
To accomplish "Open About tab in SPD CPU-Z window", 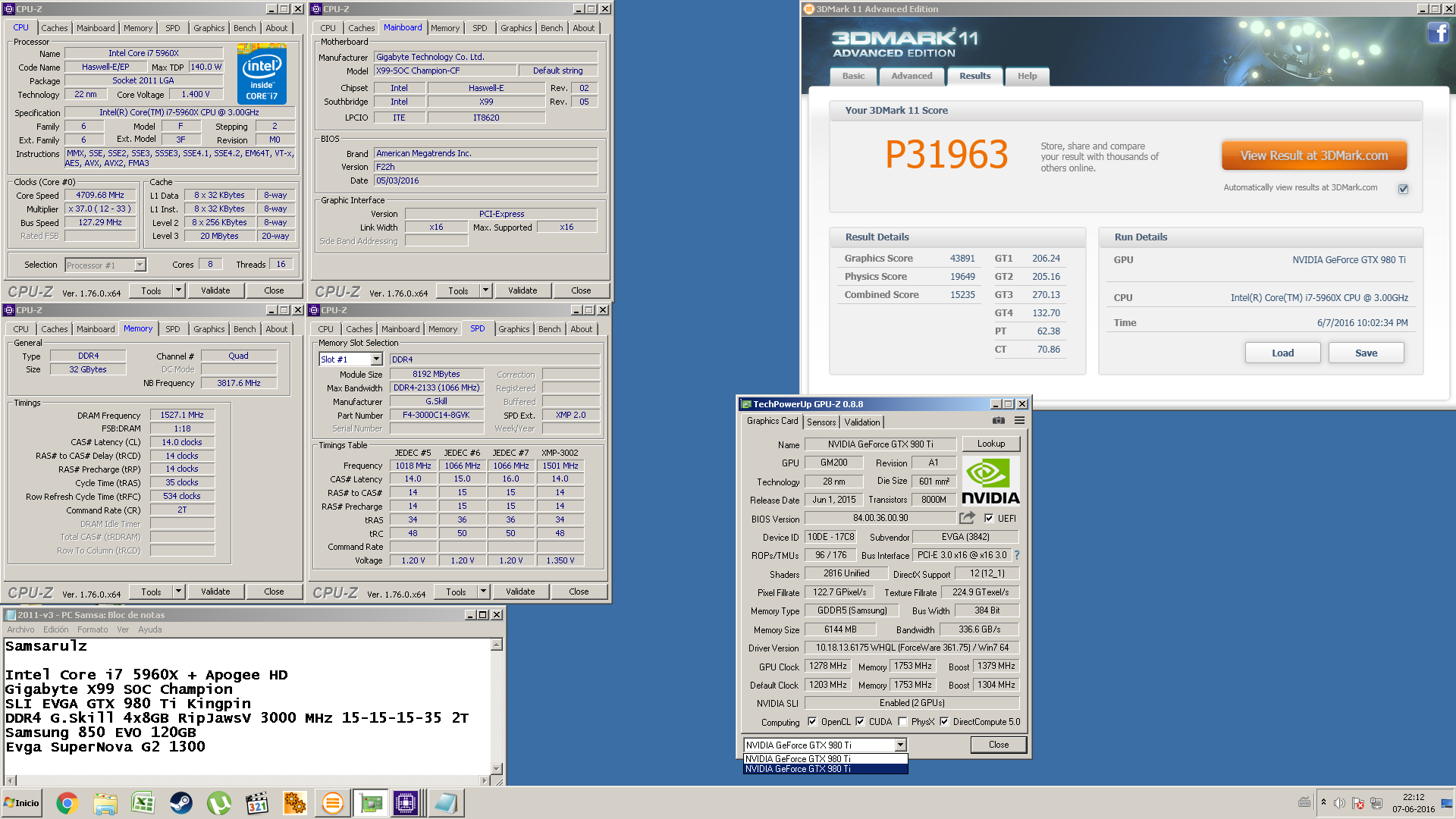I will point(581,329).
